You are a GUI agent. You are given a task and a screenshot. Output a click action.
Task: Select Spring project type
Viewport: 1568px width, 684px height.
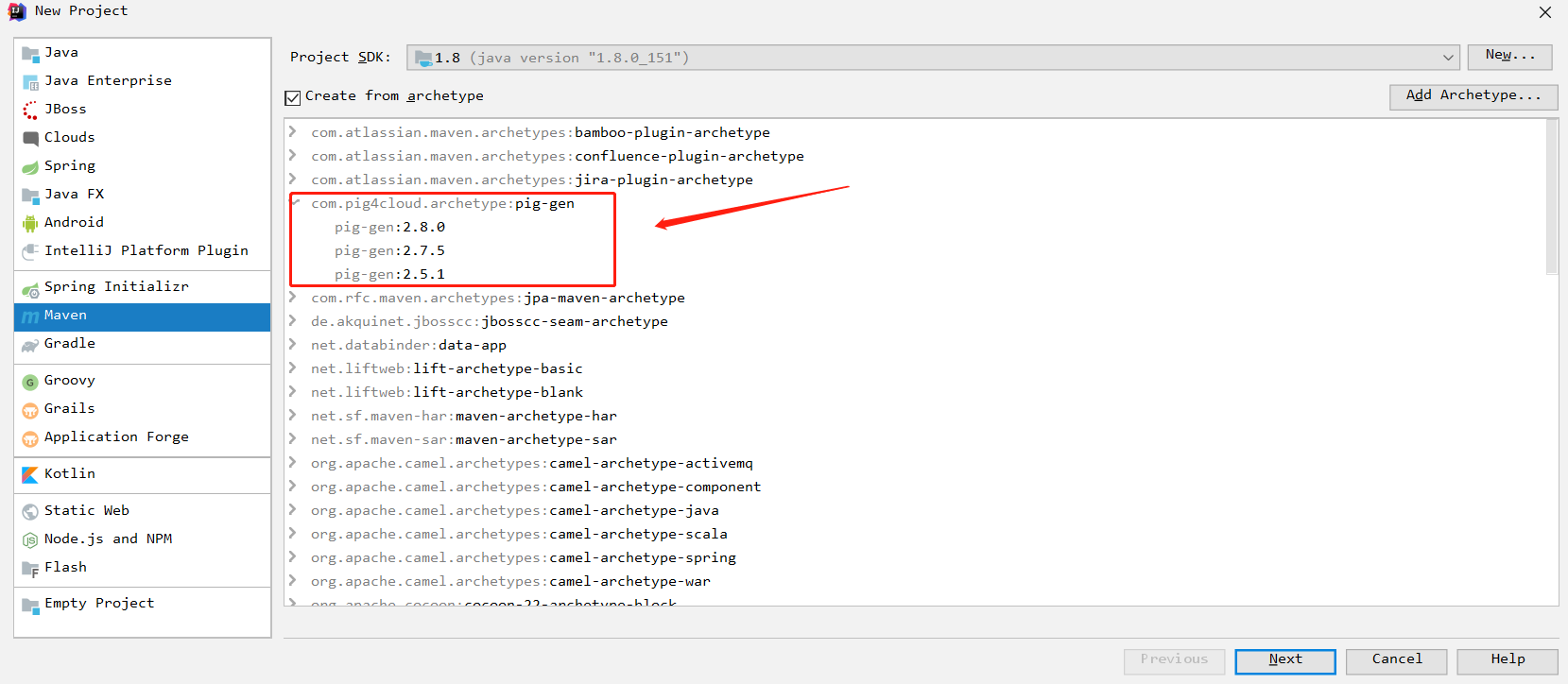[143, 166]
